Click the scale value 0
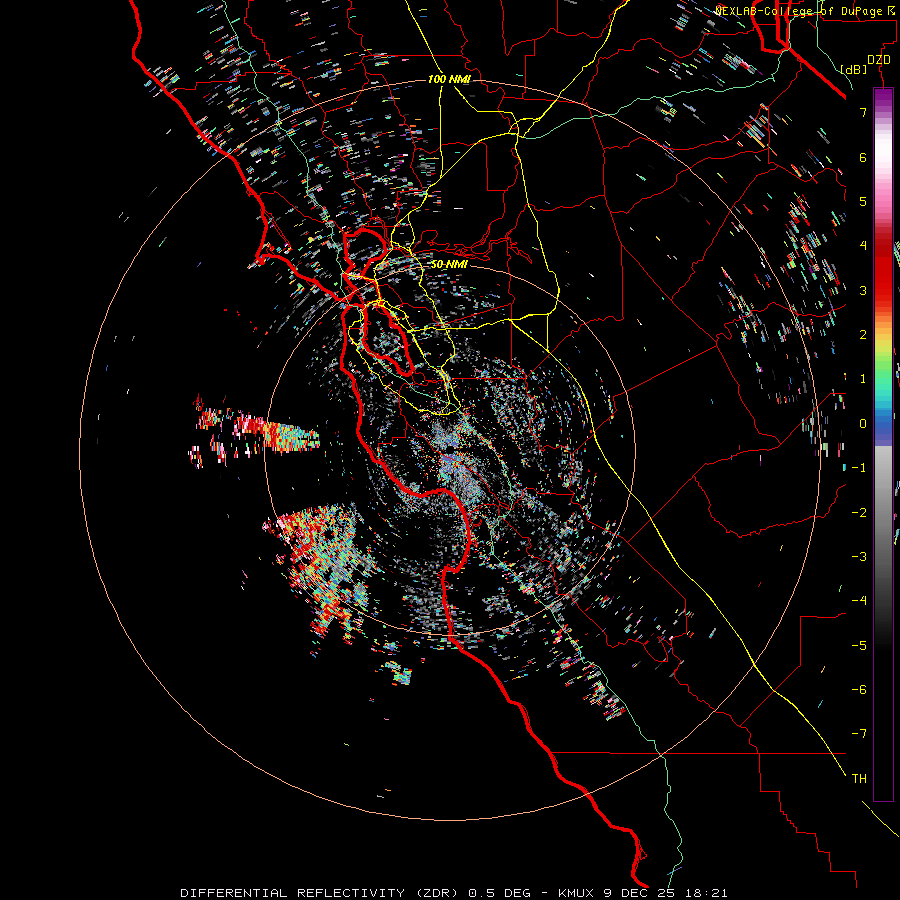This screenshot has height=900, width=900. 863,424
